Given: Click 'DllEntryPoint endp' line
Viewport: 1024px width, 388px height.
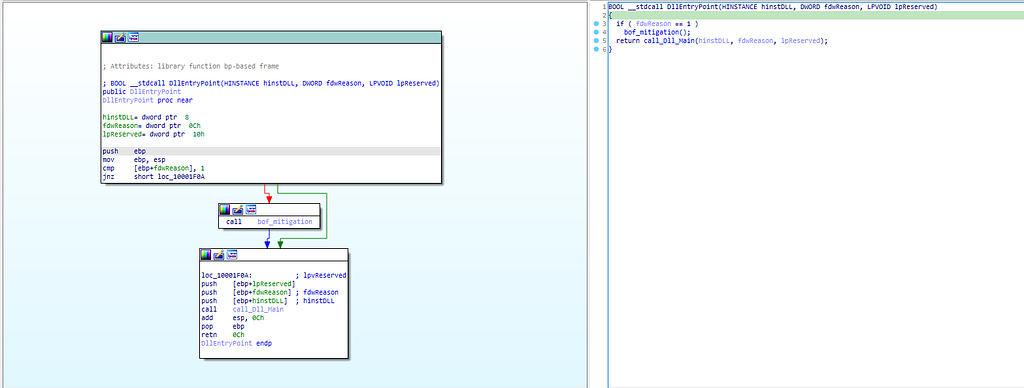Looking at the screenshot, I should (237, 343).
